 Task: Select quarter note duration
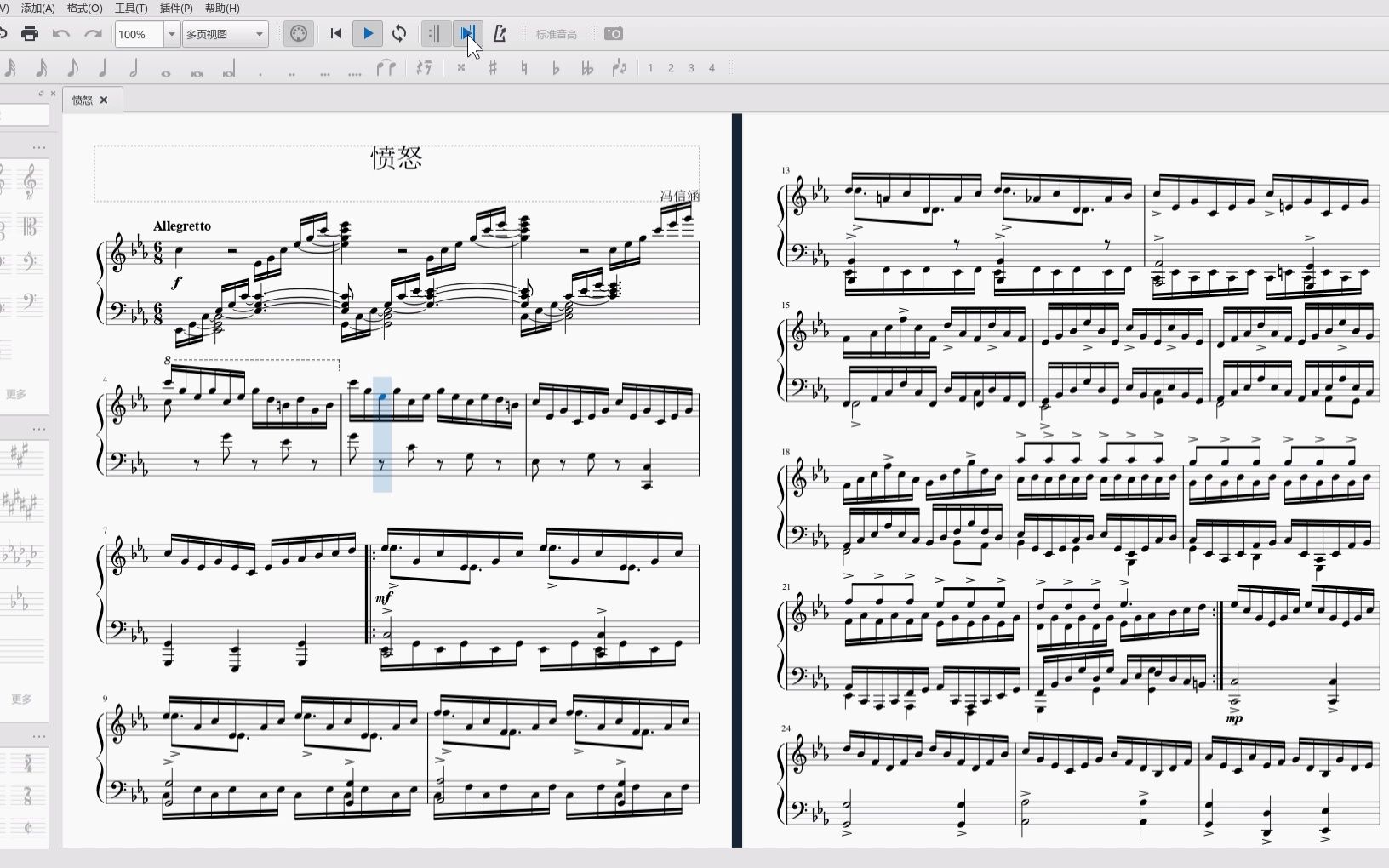(103, 68)
